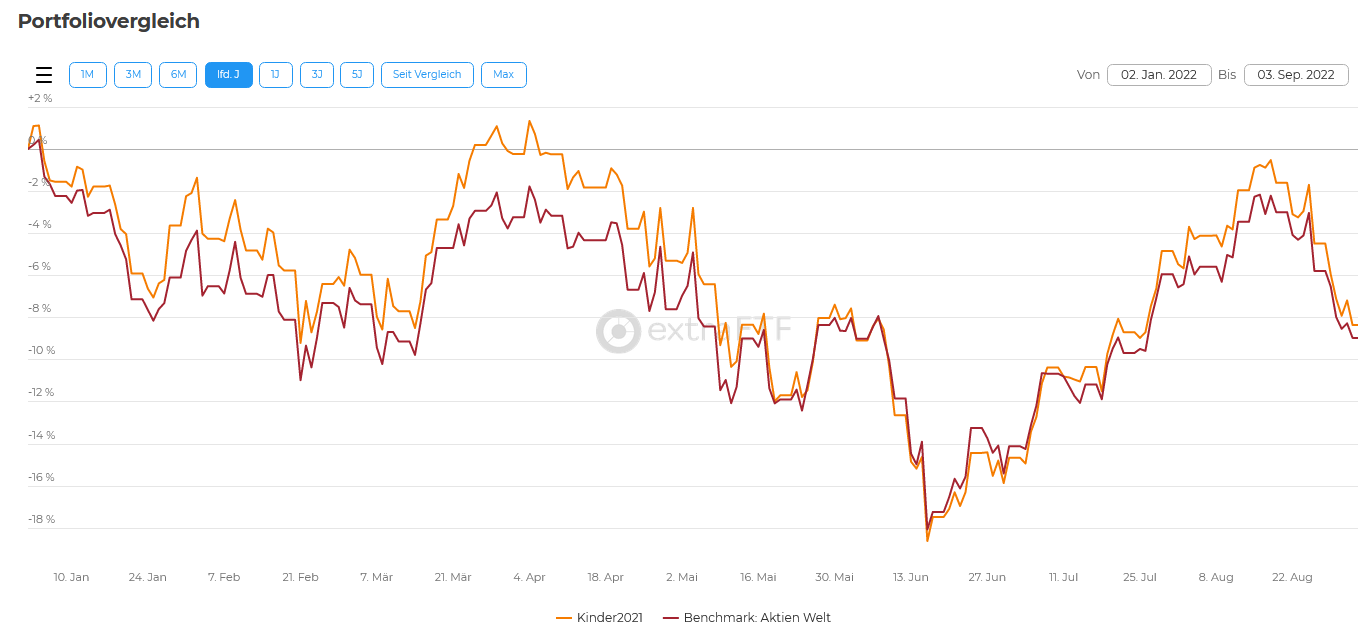Open the chart hamburger menu

[44, 75]
